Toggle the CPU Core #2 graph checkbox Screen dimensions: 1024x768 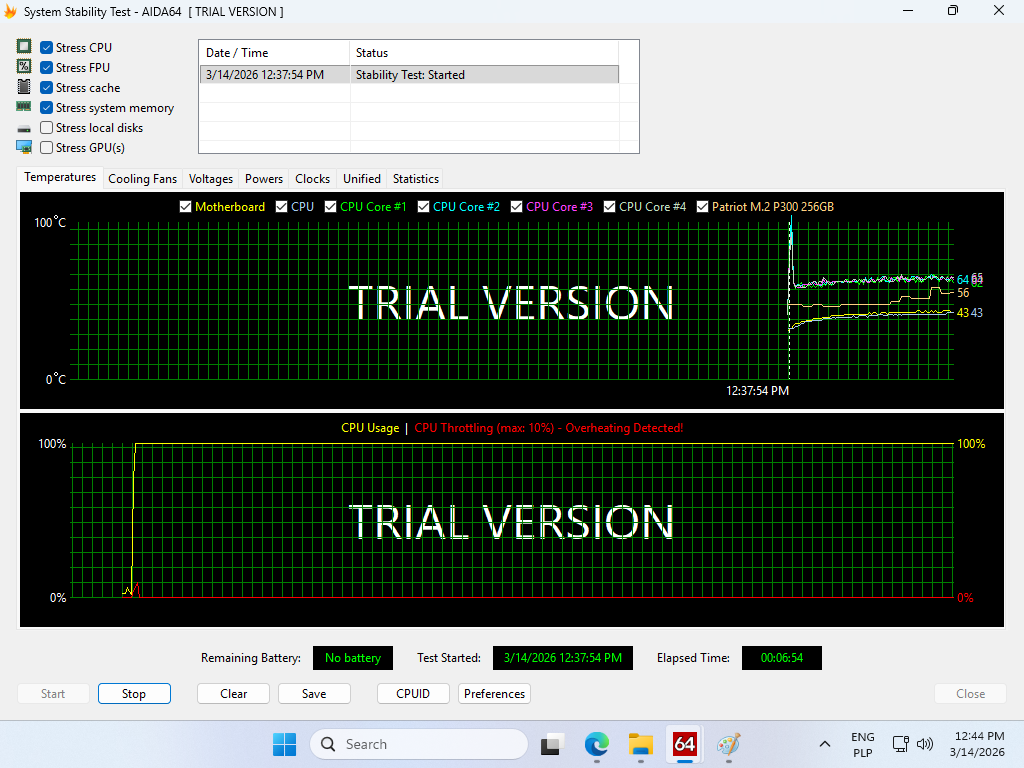pos(423,206)
